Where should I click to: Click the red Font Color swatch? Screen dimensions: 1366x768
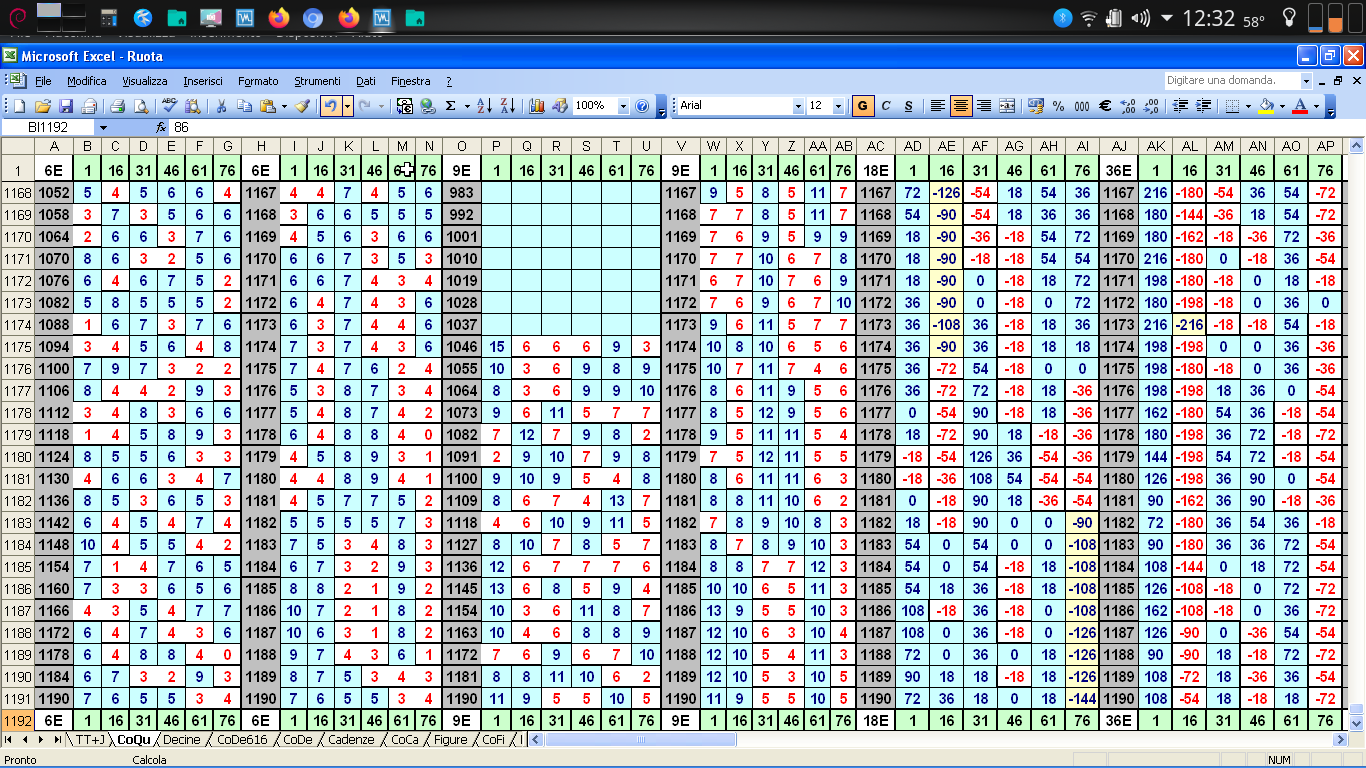(x=1300, y=105)
